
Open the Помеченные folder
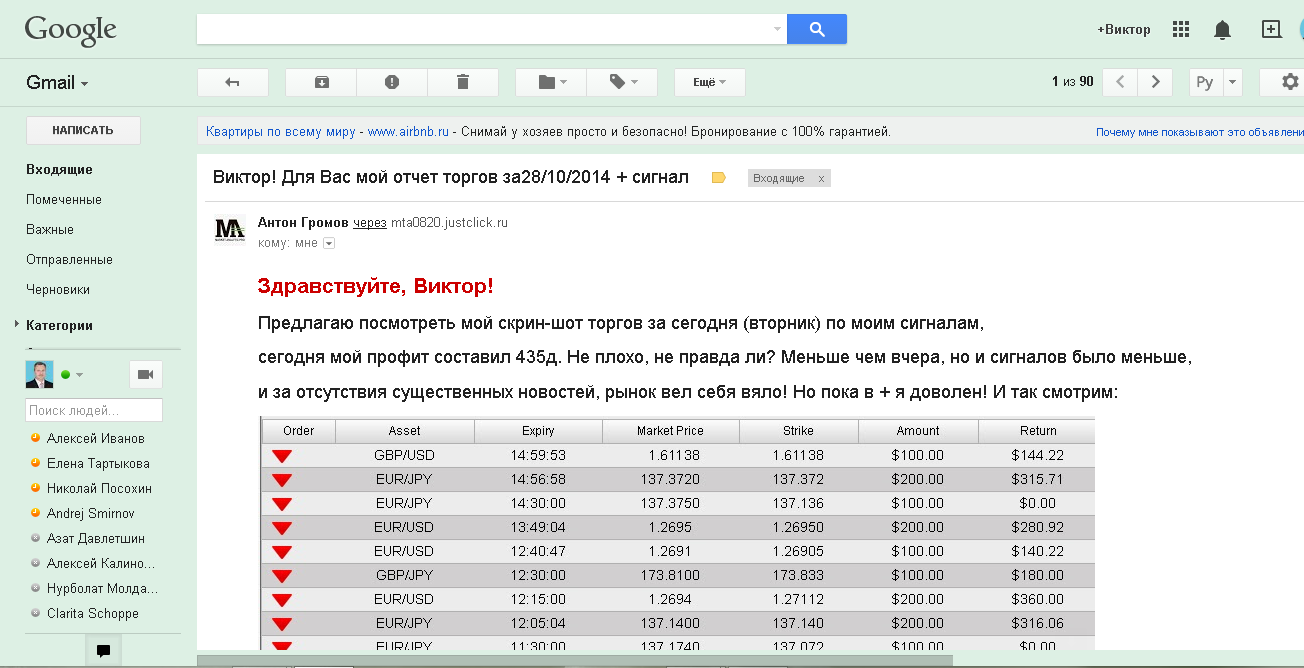pos(64,200)
